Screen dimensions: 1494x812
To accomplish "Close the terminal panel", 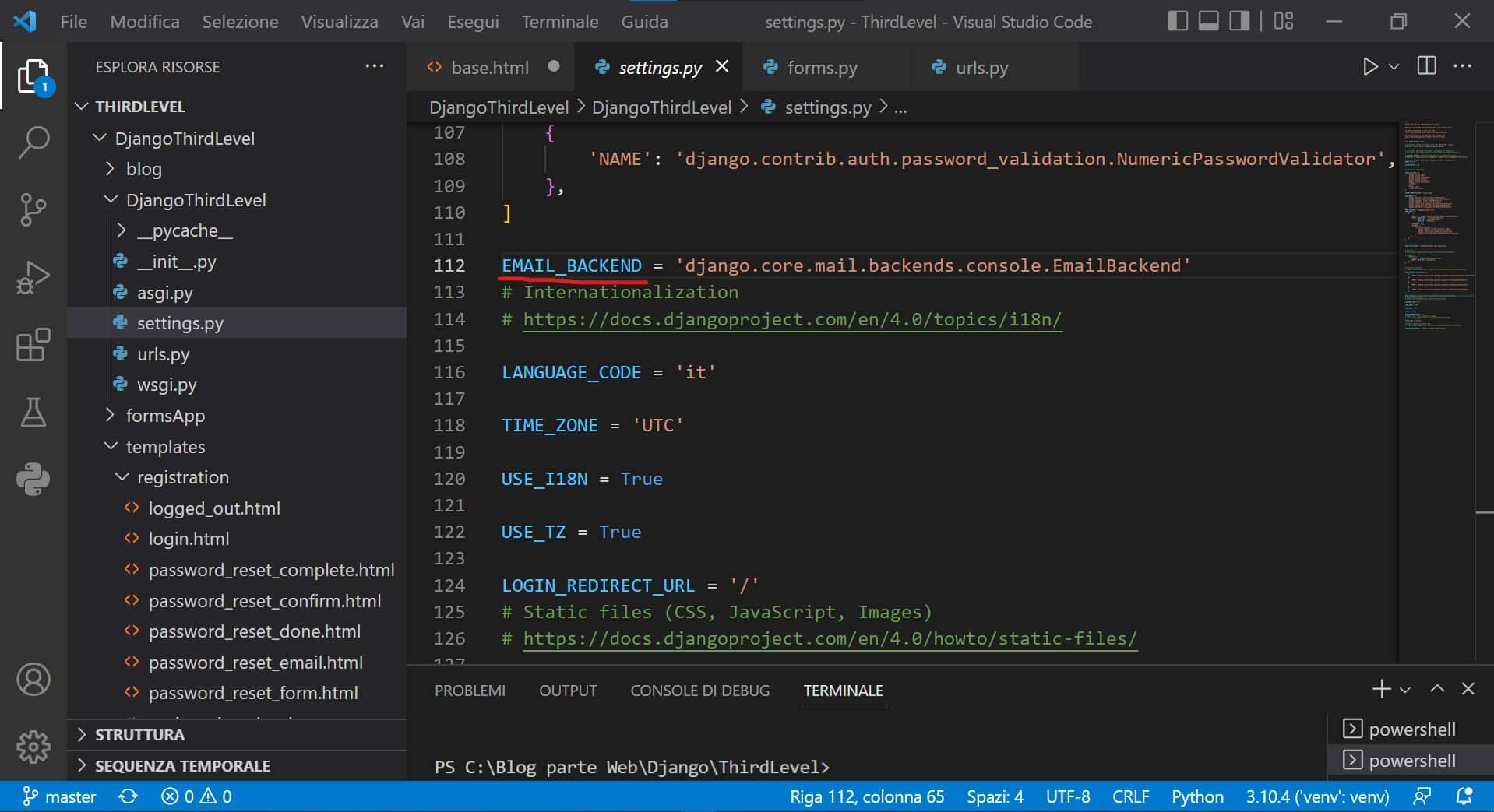I will (1468, 689).
